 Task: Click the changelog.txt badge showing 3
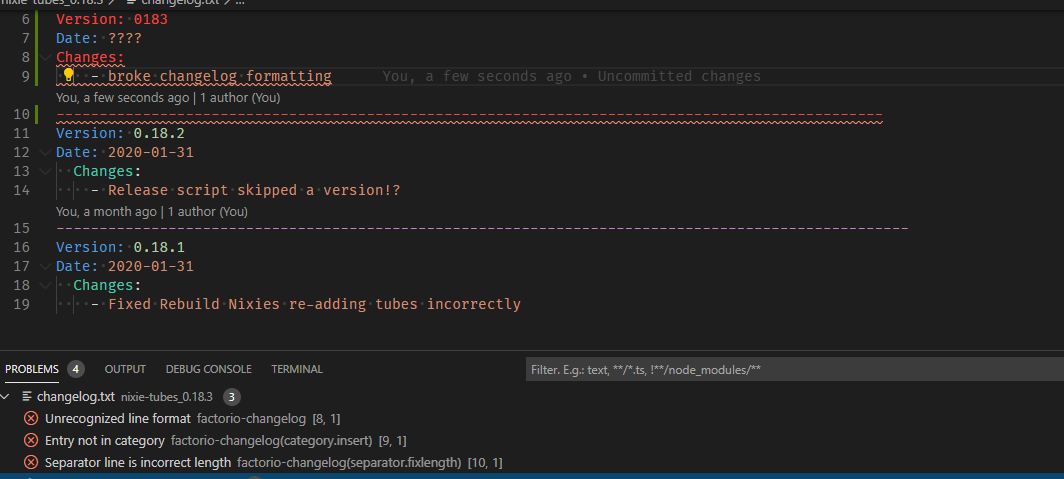pyautogui.click(x=231, y=396)
